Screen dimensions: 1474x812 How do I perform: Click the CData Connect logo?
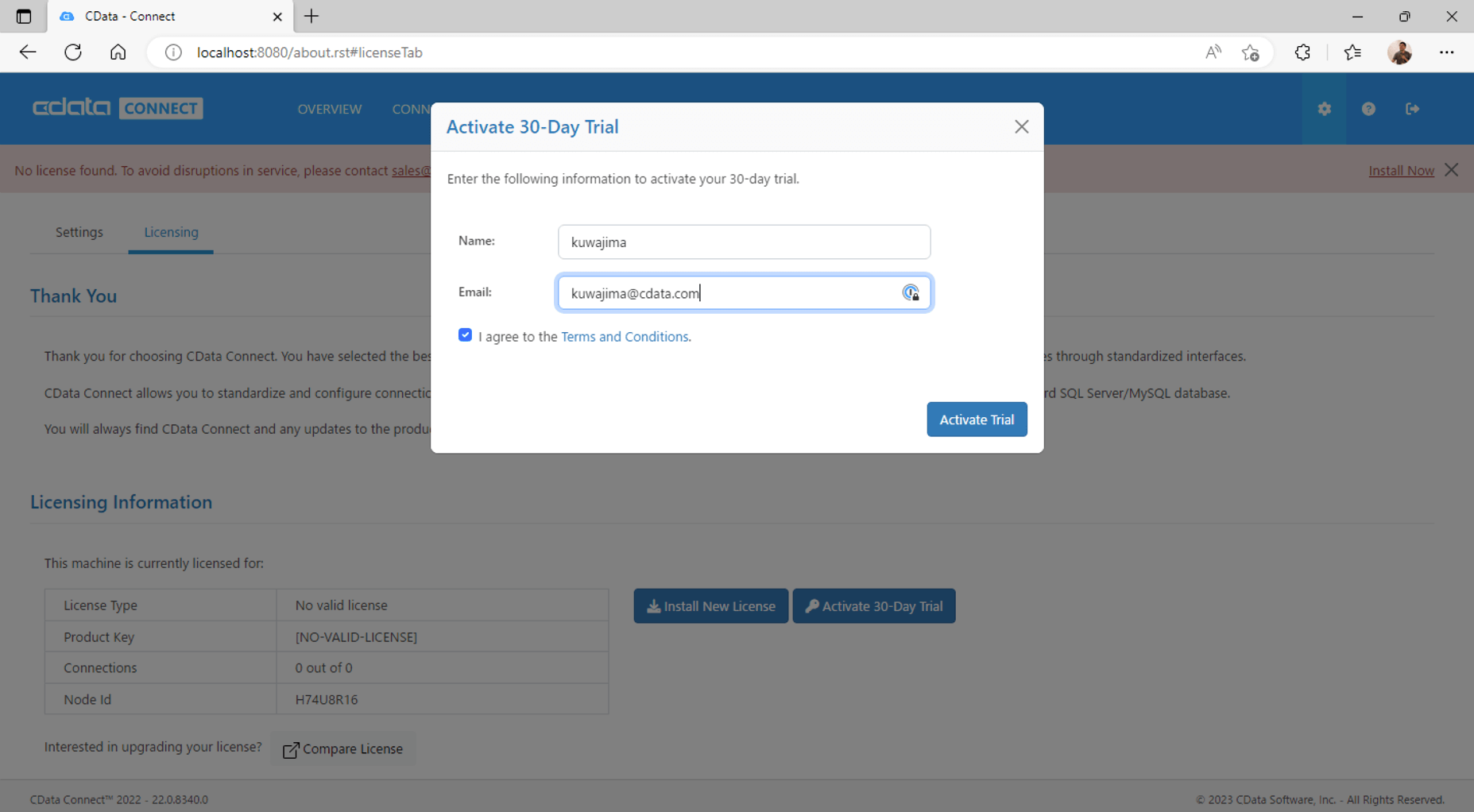click(x=118, y=108)
